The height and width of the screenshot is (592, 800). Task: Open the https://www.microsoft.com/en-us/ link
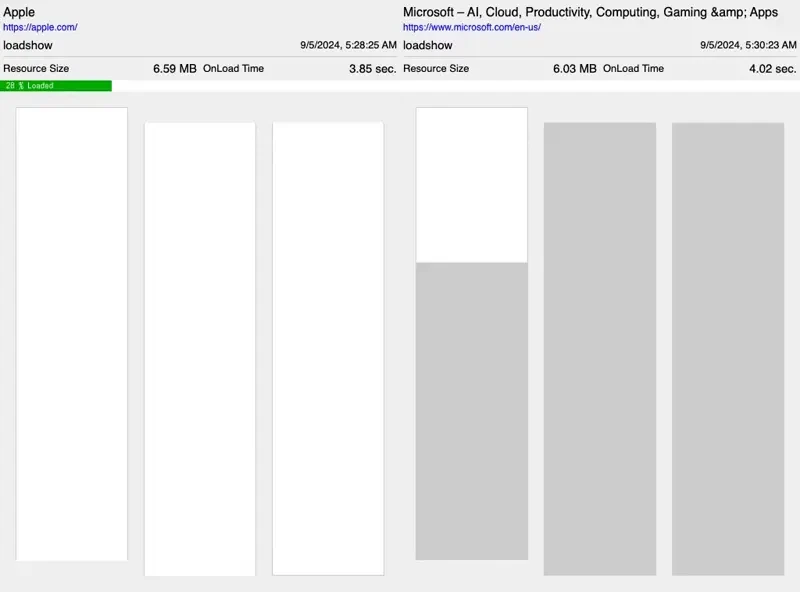coord(471,27)
